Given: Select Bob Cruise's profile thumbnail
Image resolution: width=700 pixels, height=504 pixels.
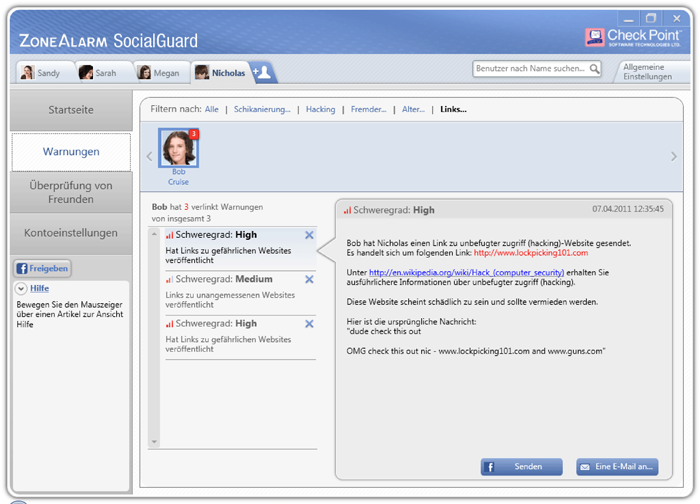Looking at the screenshot, I should 179,148.
